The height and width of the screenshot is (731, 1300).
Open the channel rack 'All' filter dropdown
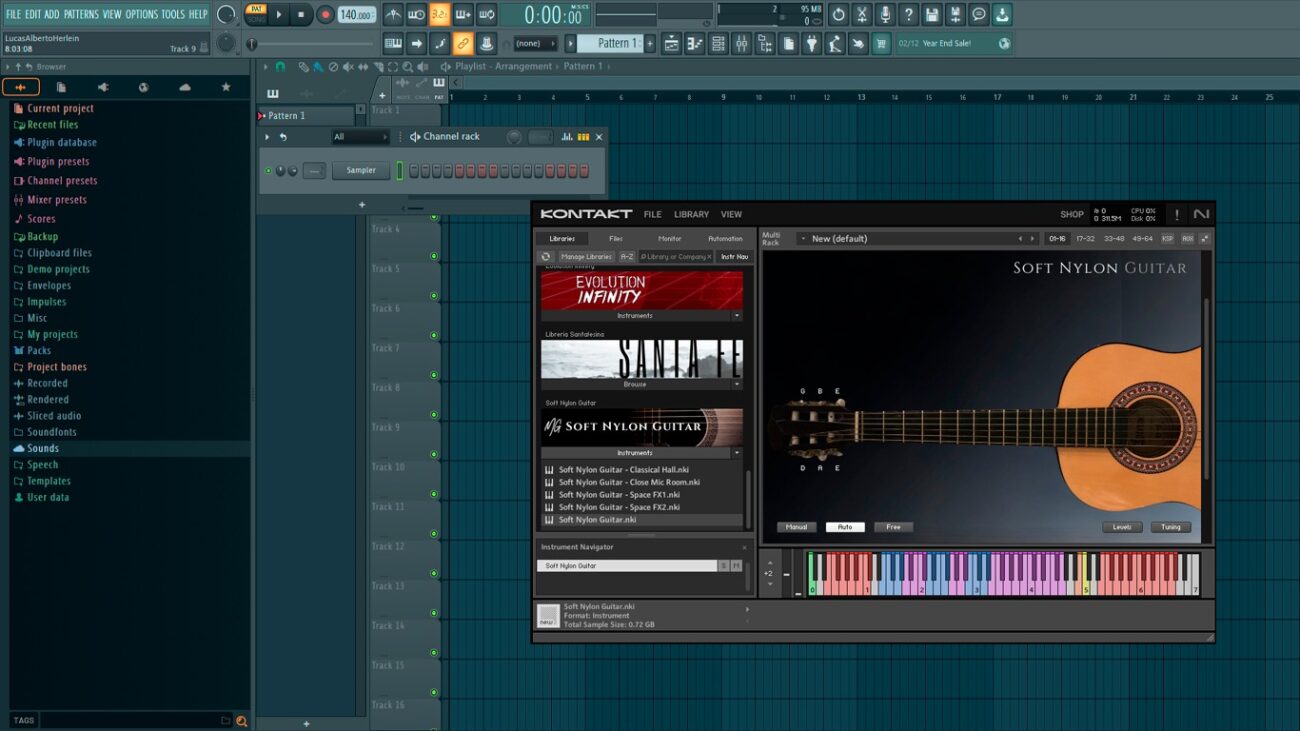pos(360,137)
